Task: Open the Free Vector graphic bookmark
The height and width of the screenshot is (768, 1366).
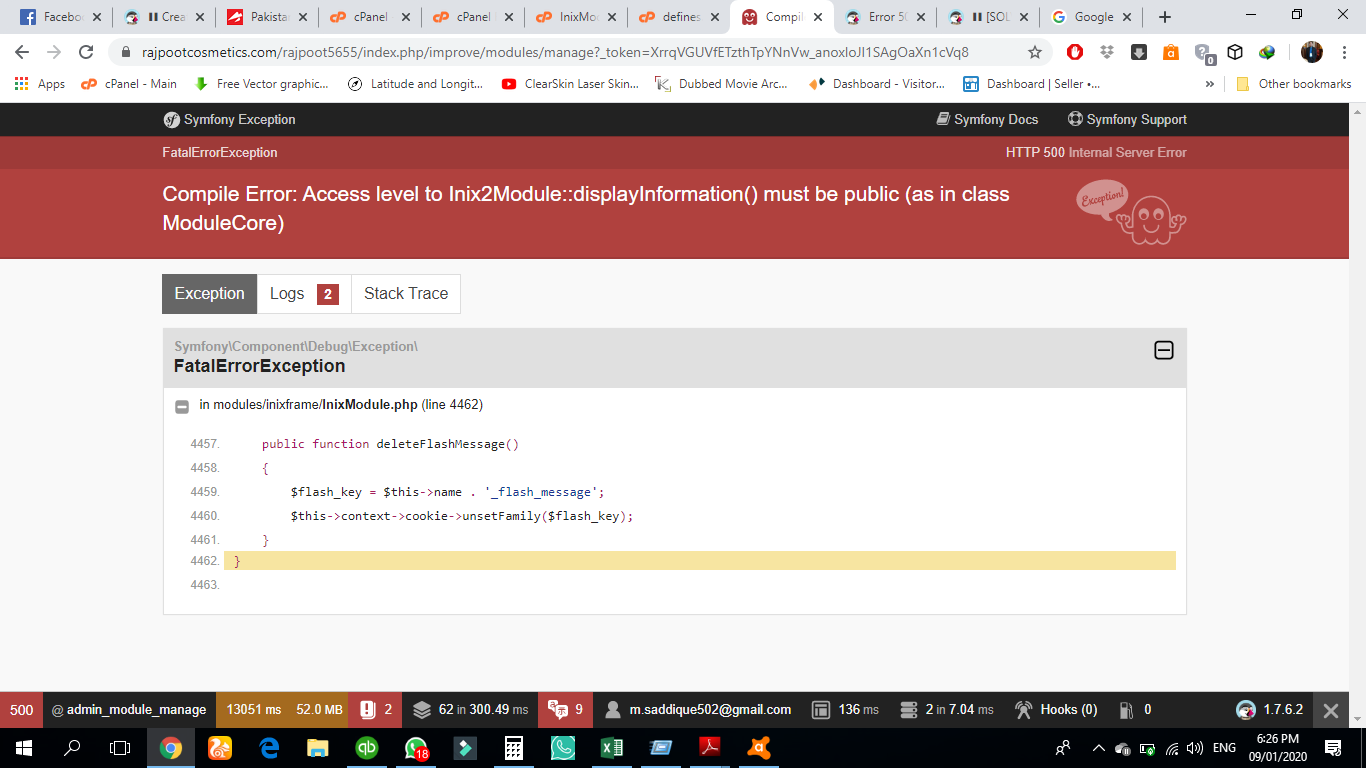Action: 261,84
